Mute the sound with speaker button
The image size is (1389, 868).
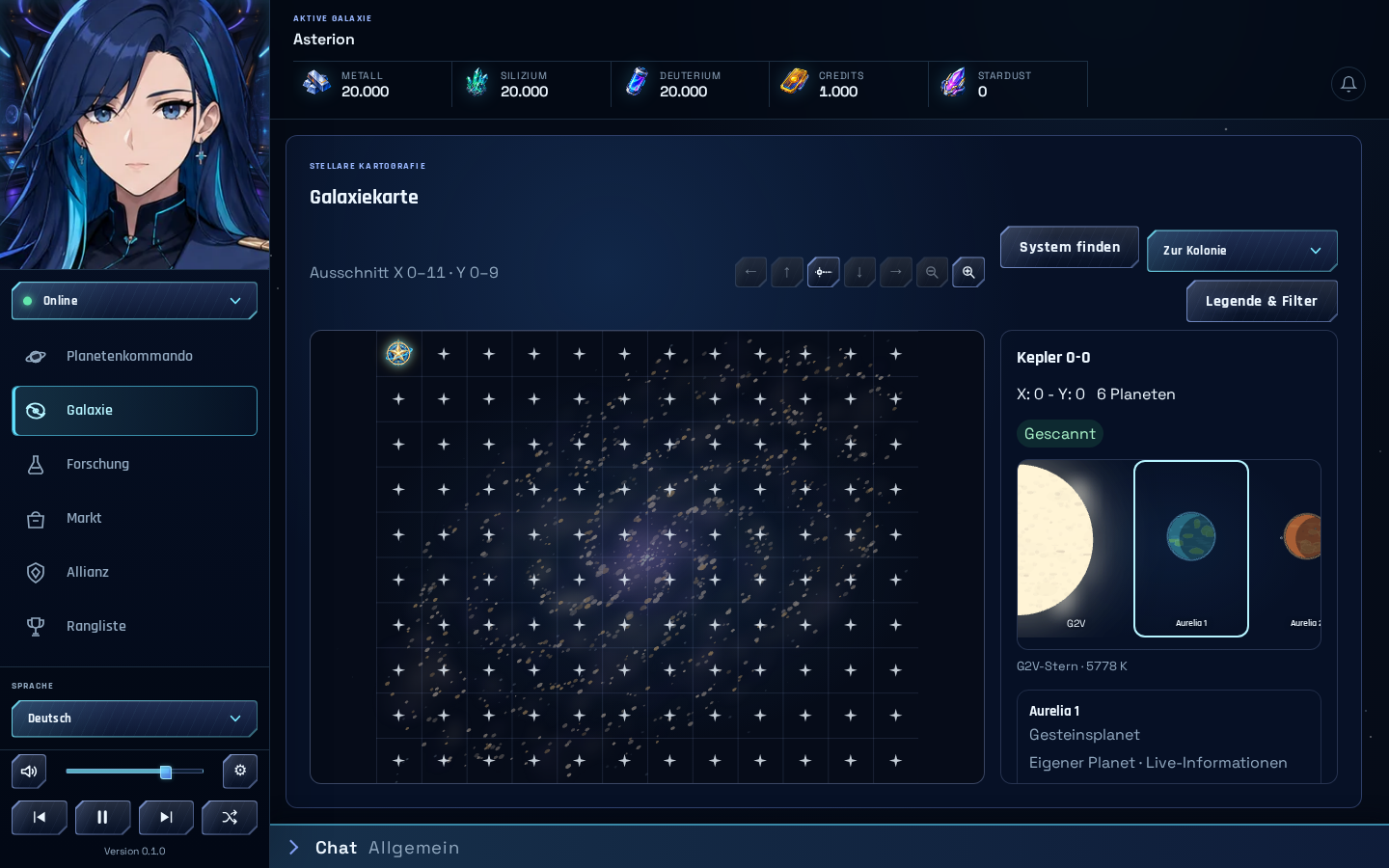click(x=29, y=771)
